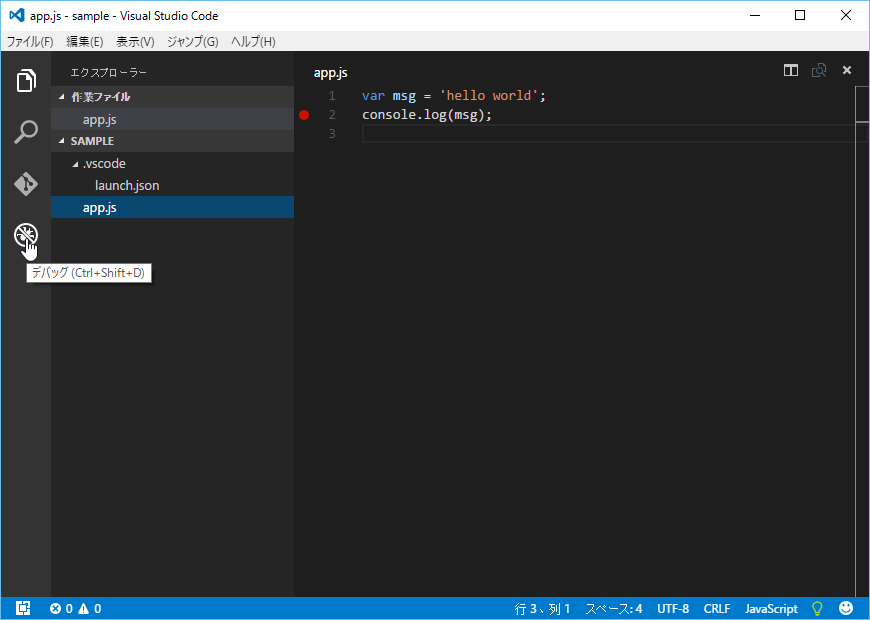Image resolution: width=870 pixels, height=620 pixels.
Task: Open the Debug view icon
Action: coord(26,236)
